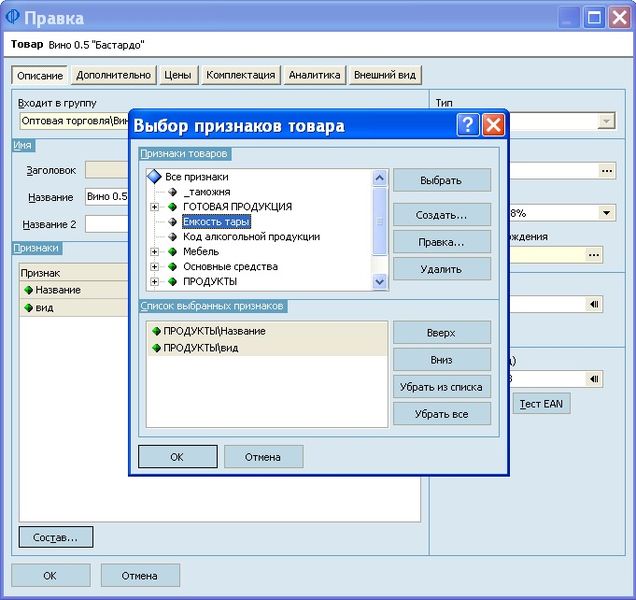Screen dimensions: 636x600
Task: Open the Тип dropdown in Правка window
Action: [606, 121]
